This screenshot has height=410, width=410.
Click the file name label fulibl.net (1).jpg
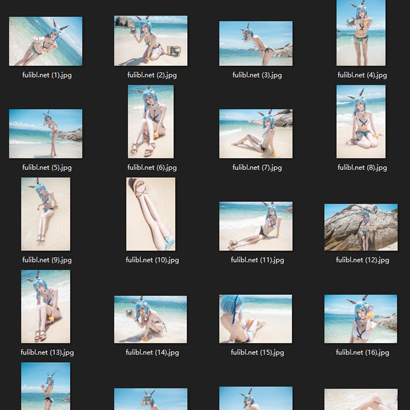[47, 75]
